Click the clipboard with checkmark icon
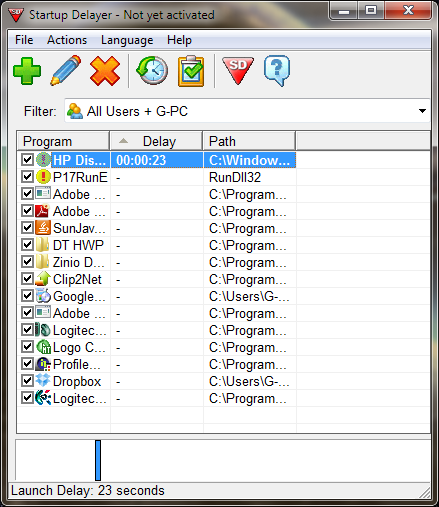Screen dimensions: 439x507 191,71
